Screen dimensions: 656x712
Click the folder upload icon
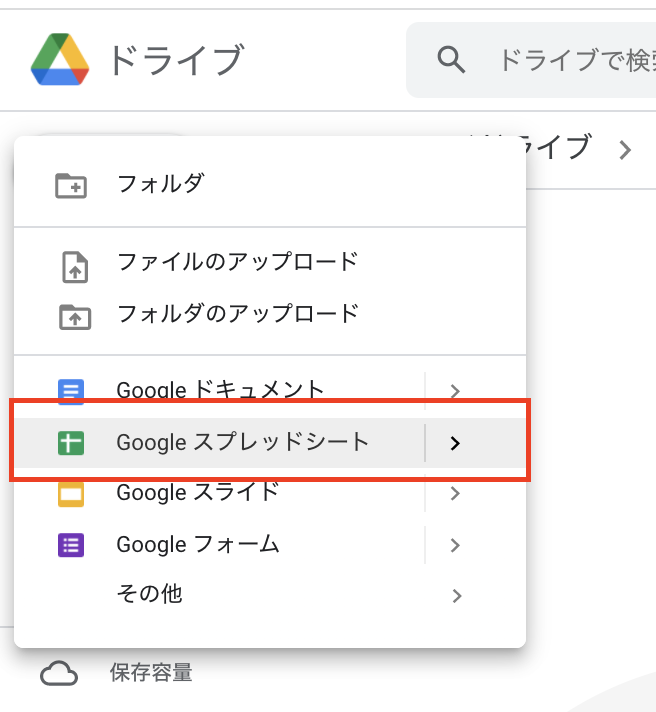point(75,316)
